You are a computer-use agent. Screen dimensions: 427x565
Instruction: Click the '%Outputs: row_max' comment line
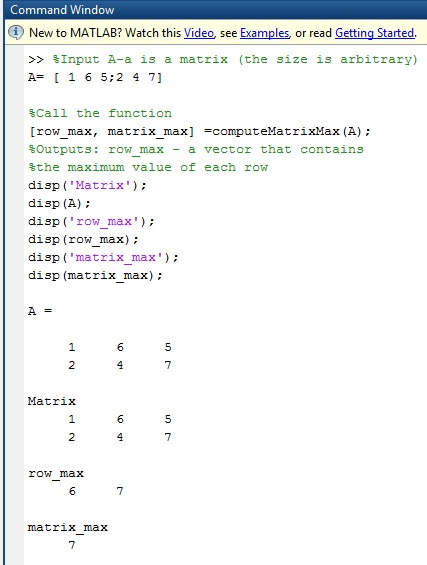pyautogui.click(x=196, y=149)
